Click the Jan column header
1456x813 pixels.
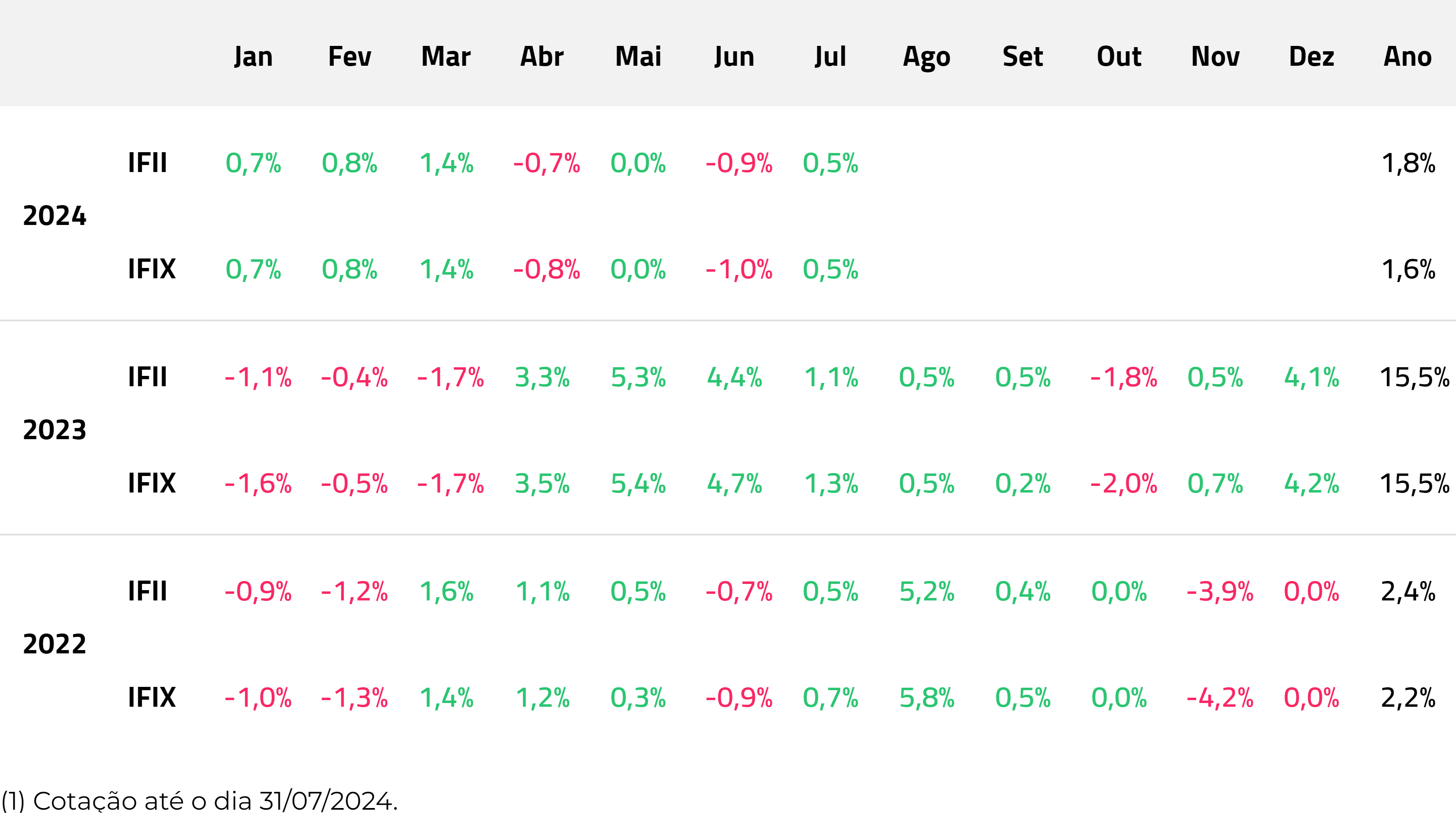pos(253,57)
